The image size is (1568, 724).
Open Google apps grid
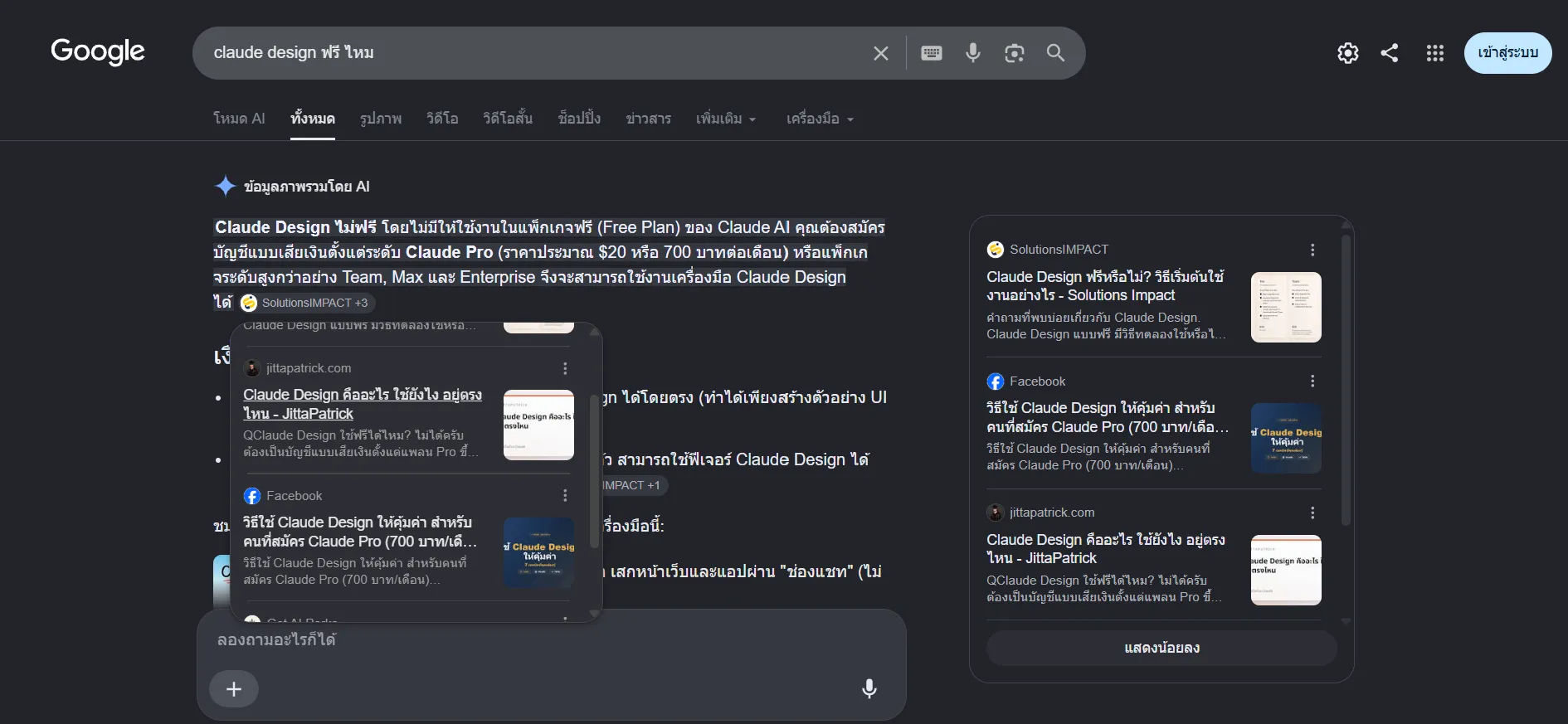1435,53
